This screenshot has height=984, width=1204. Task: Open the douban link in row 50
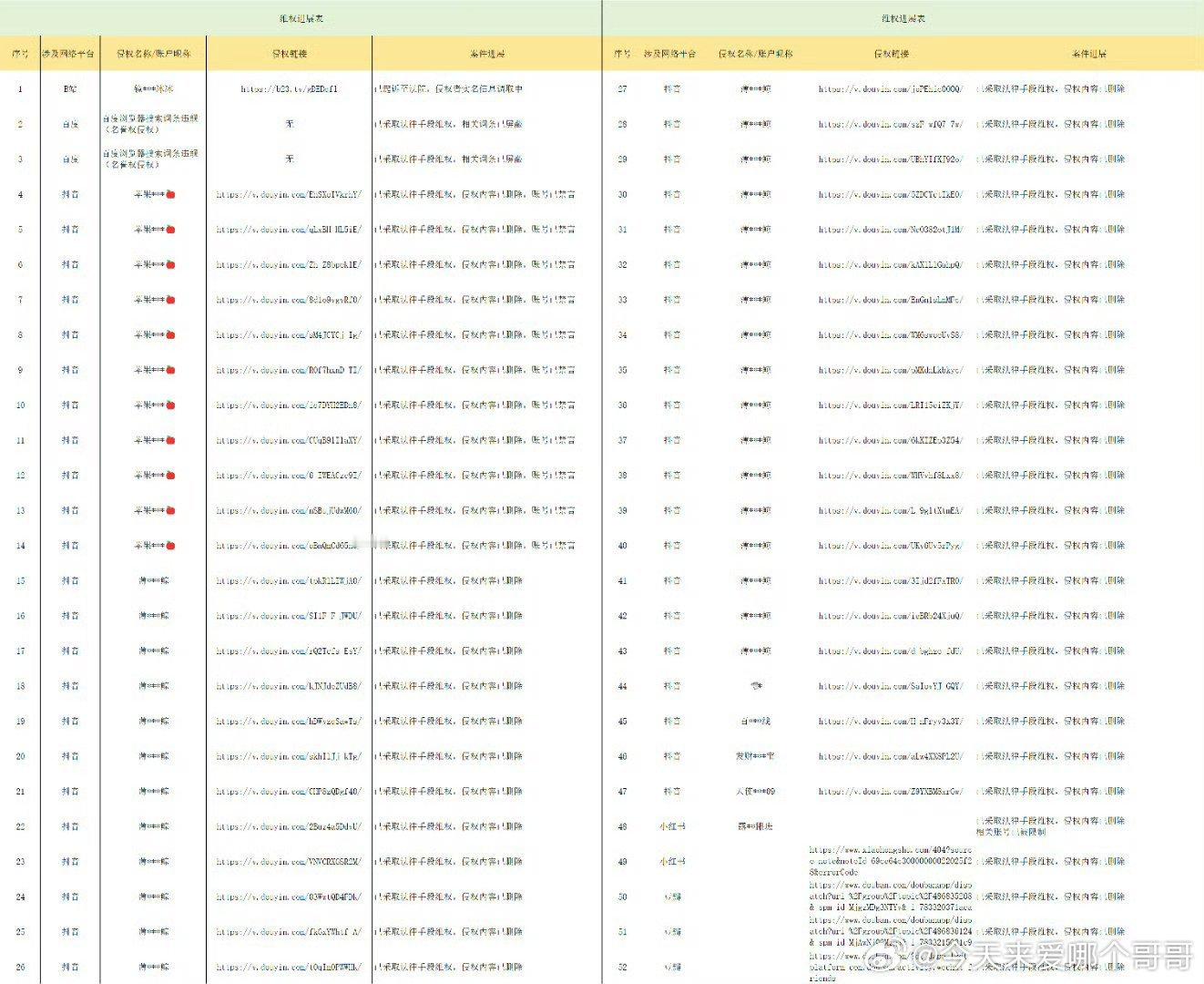pos(891,897)
